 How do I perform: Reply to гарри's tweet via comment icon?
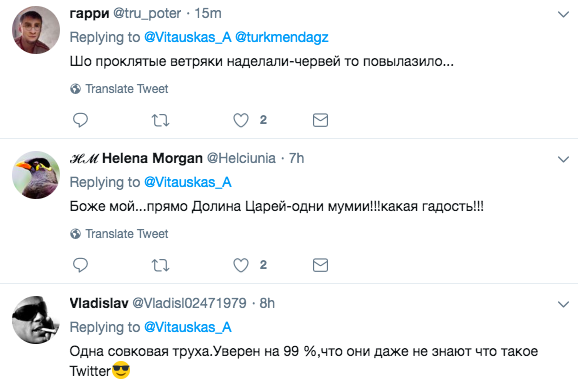80,120
